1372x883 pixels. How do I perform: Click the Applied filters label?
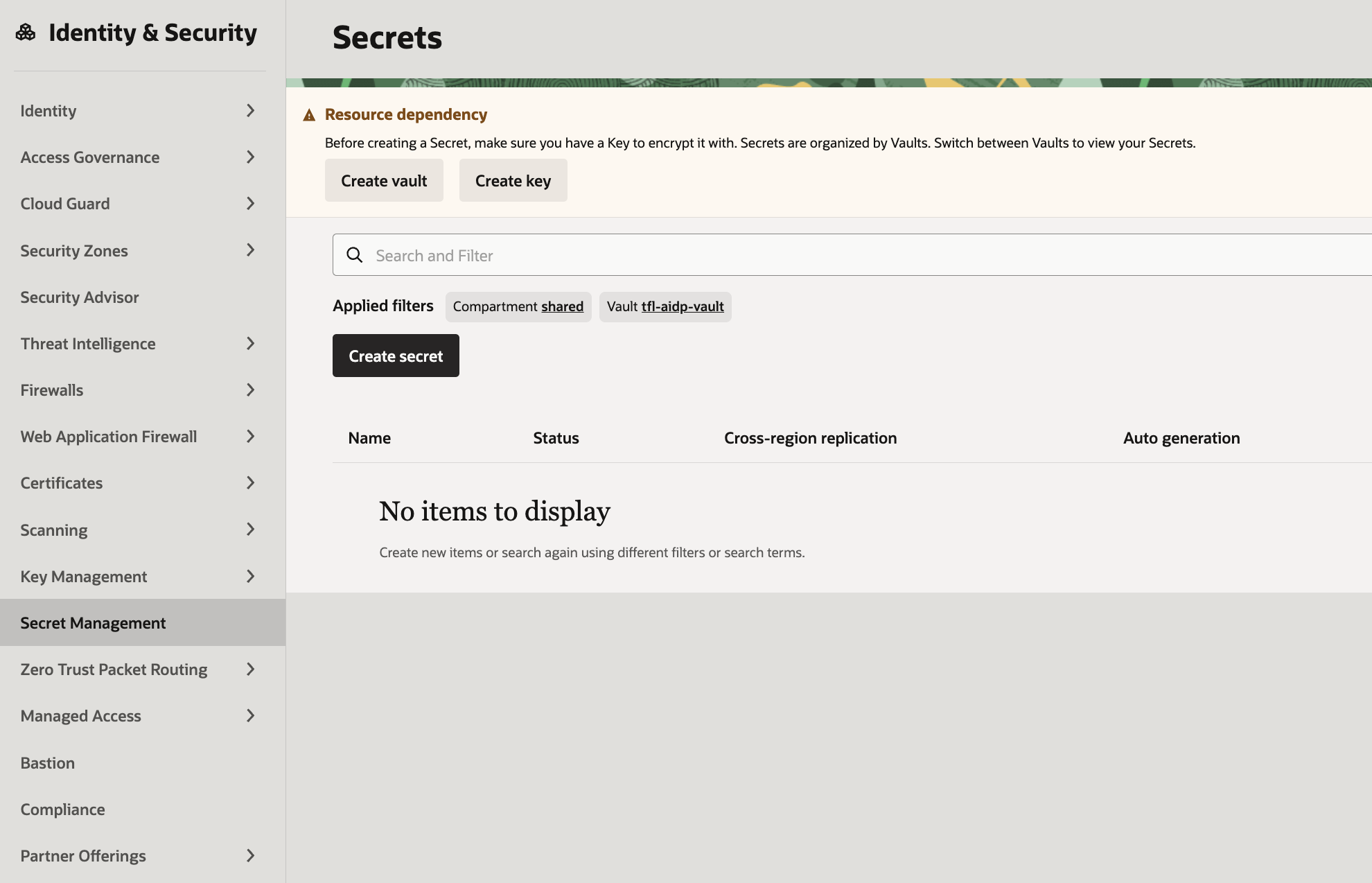pos(383,306)
